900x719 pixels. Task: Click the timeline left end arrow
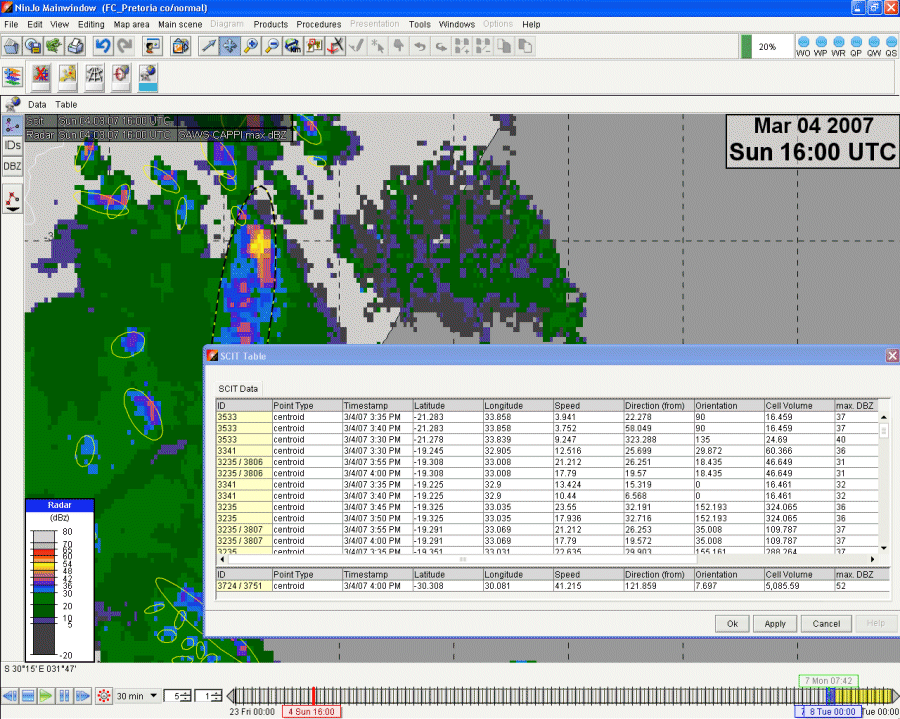coord(231,696)
